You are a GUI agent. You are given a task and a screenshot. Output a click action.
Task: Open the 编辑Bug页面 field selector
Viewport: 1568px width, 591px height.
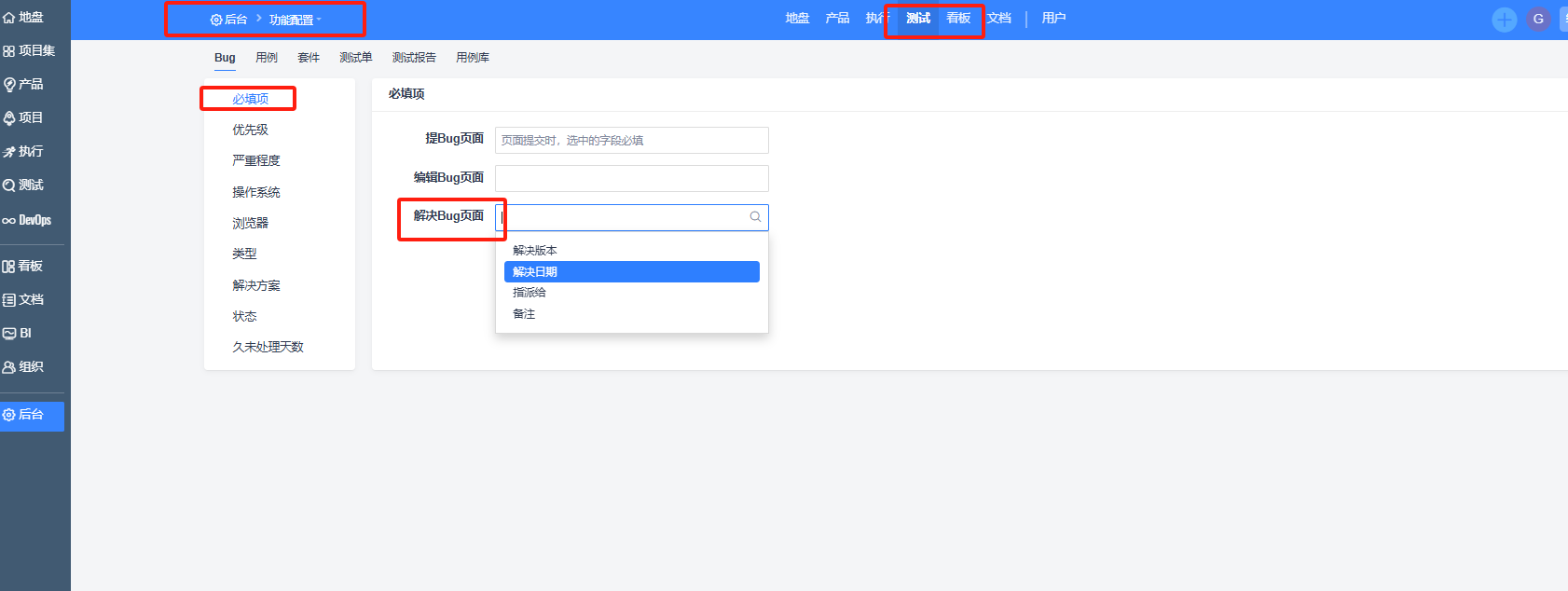(632, 178)
